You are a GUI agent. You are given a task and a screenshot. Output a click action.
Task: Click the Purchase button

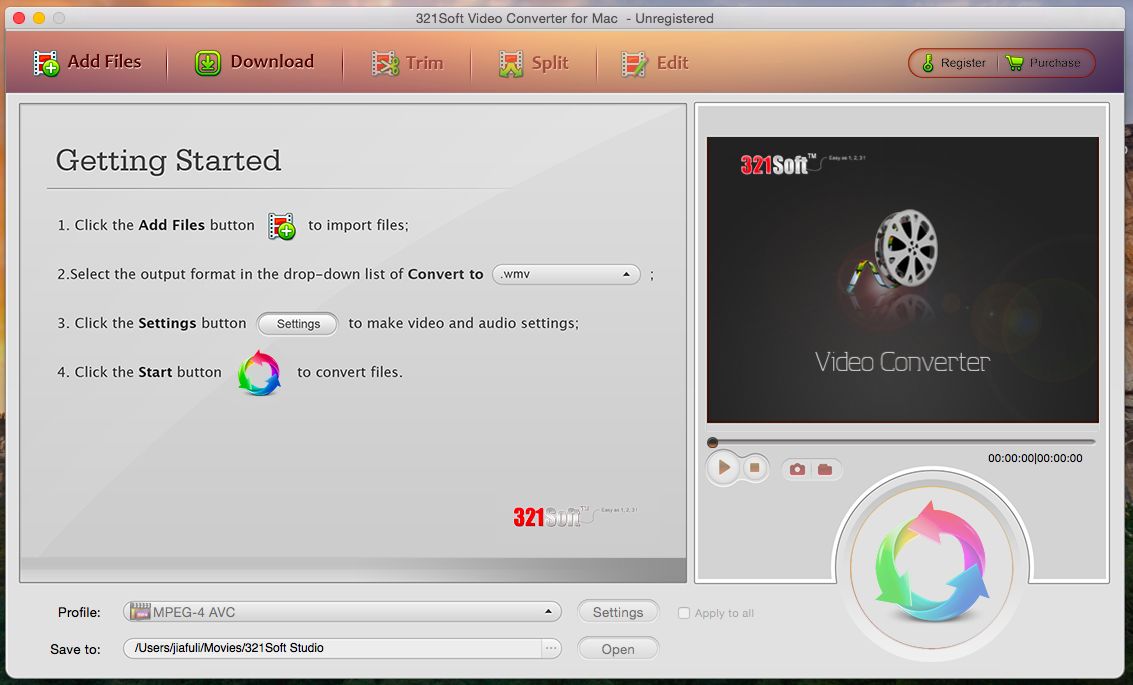click(1043, 63)
